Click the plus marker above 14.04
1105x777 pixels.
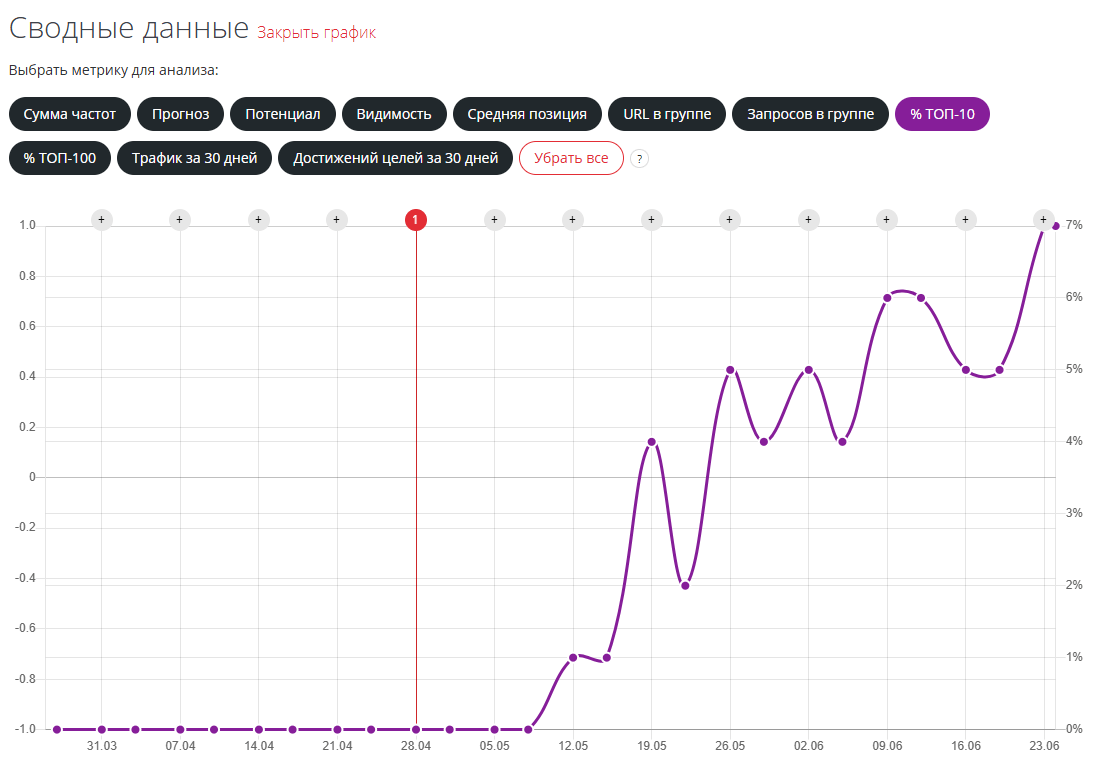pyautogui.click(x=258, y=220)
